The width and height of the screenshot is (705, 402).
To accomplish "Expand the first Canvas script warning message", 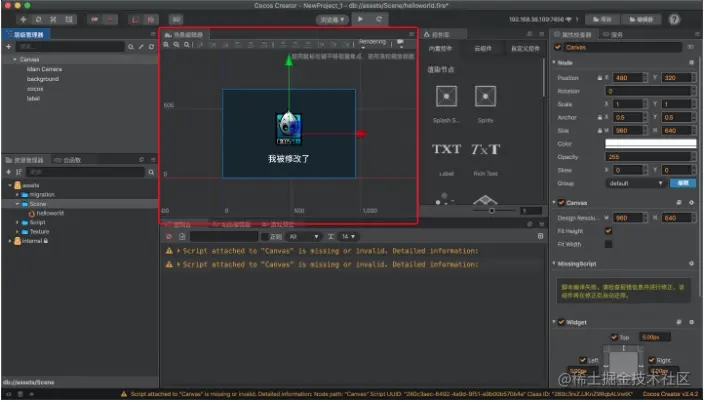I will pyautogui.click(x=178, y=251).
